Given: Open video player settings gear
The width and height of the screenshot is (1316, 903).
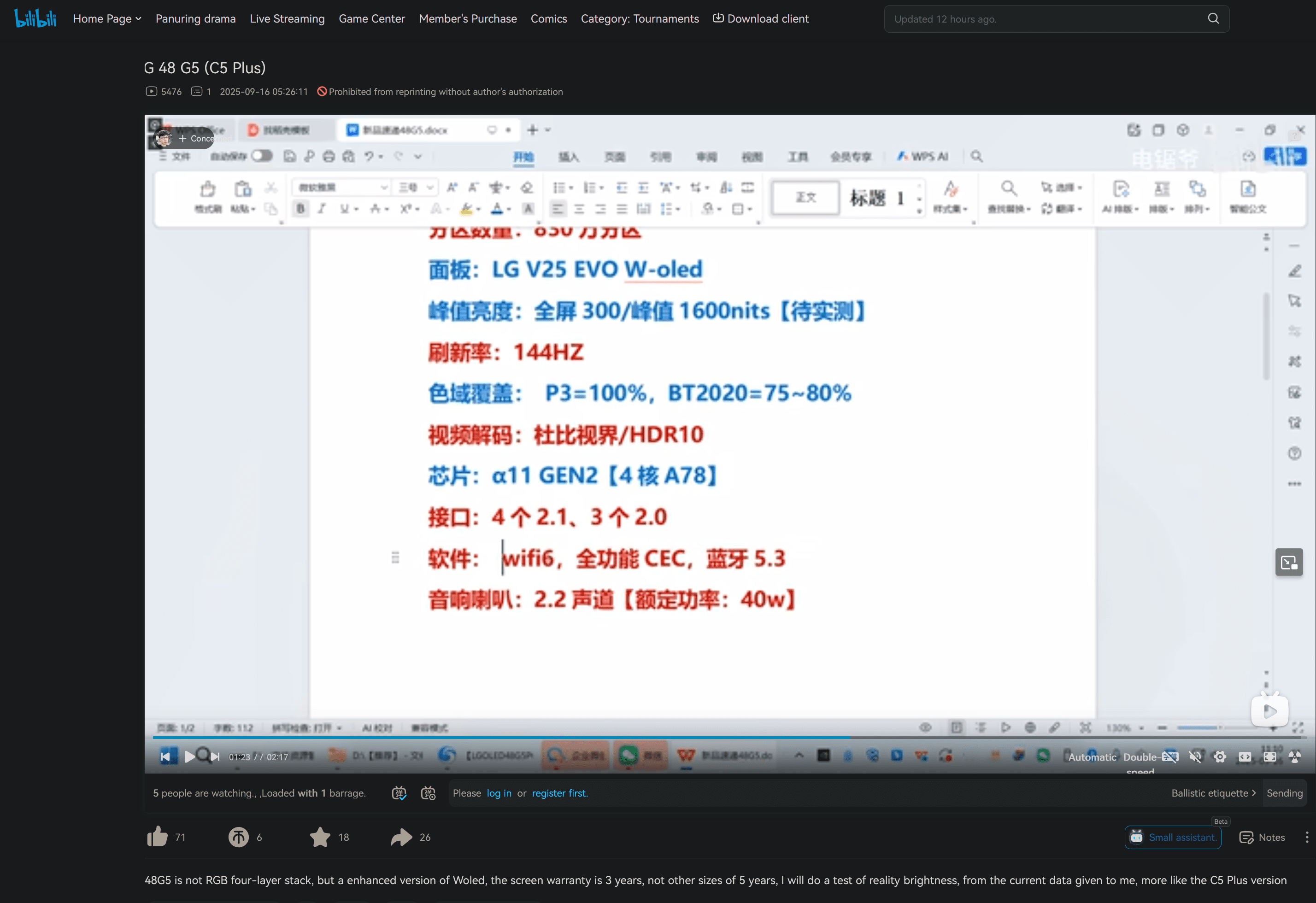Looking at the screenshot, I should pos(1220,757).
